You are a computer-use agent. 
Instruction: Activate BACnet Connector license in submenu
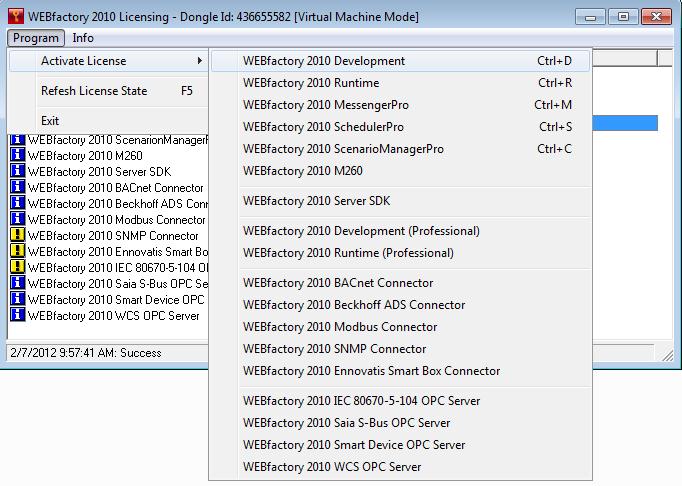pyautogui.click(x=400, y=283)
